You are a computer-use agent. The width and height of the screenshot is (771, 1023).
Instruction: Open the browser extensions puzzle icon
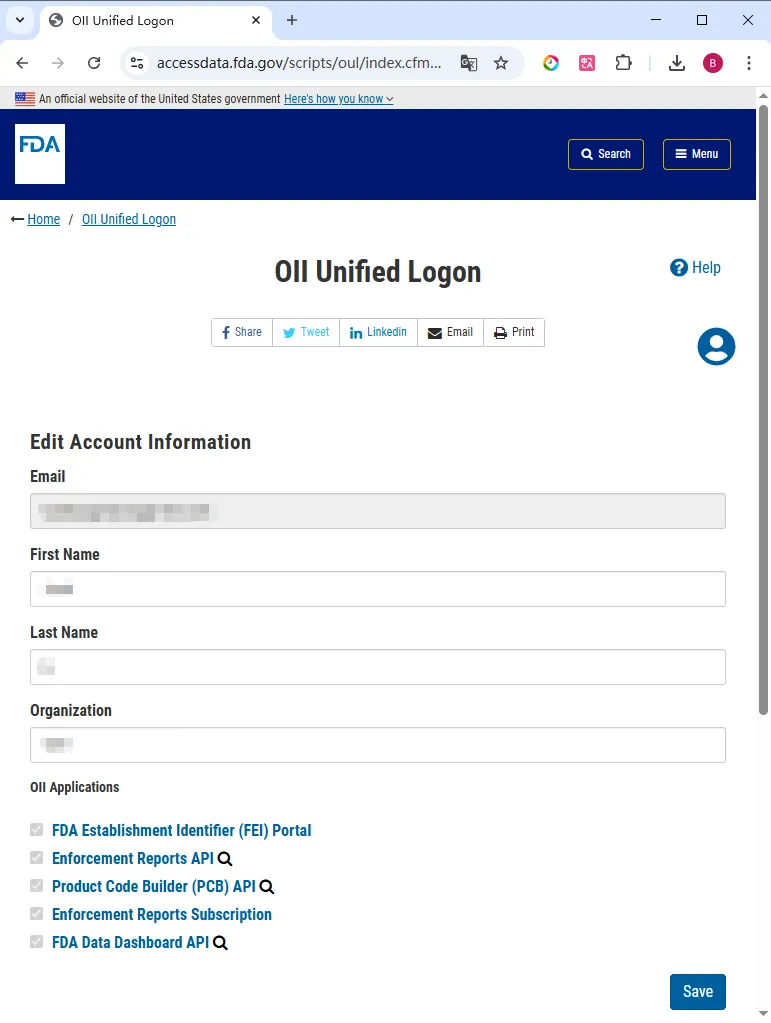click(623, 63)
